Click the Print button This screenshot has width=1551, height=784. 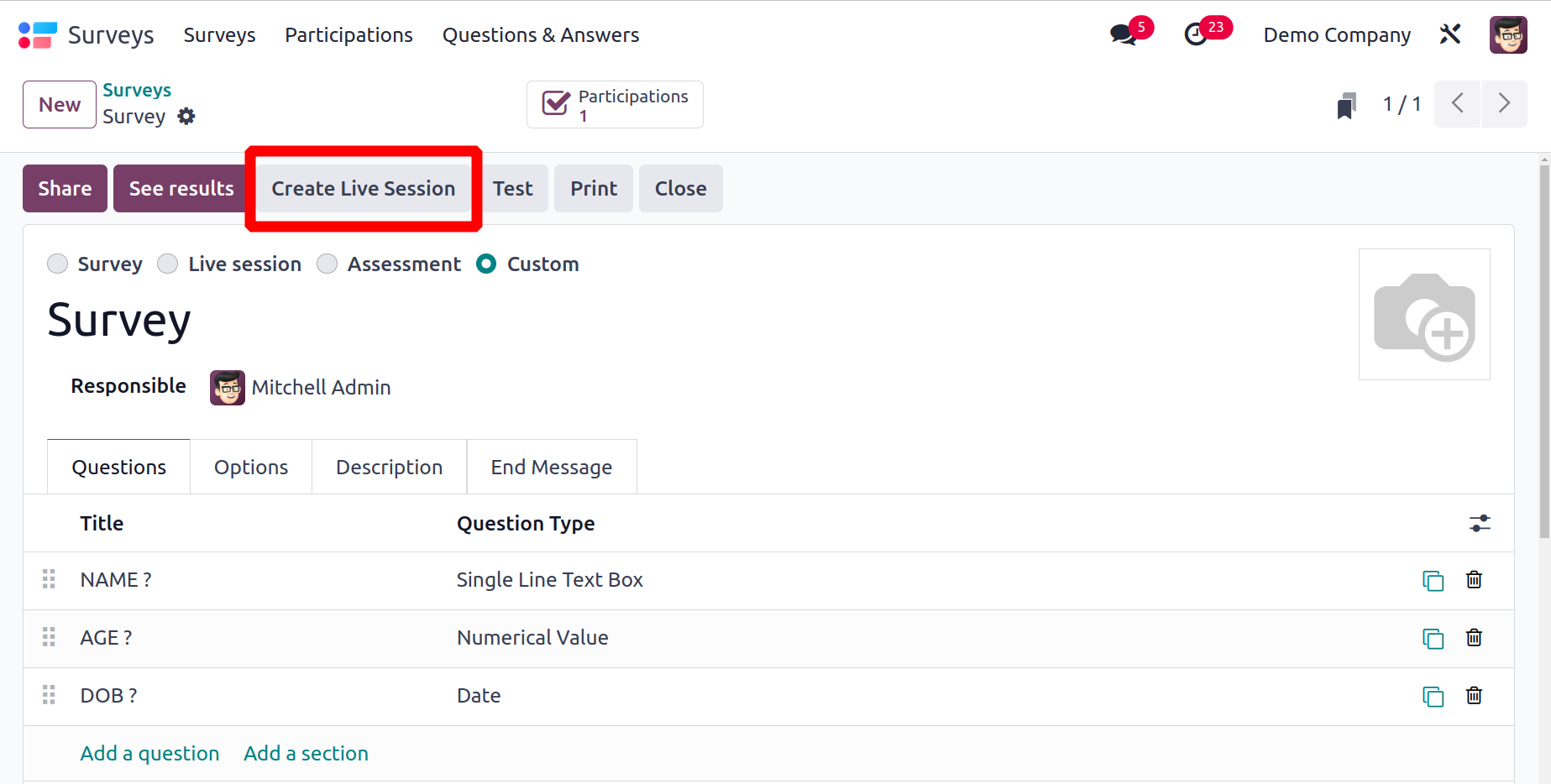[594, 188]
